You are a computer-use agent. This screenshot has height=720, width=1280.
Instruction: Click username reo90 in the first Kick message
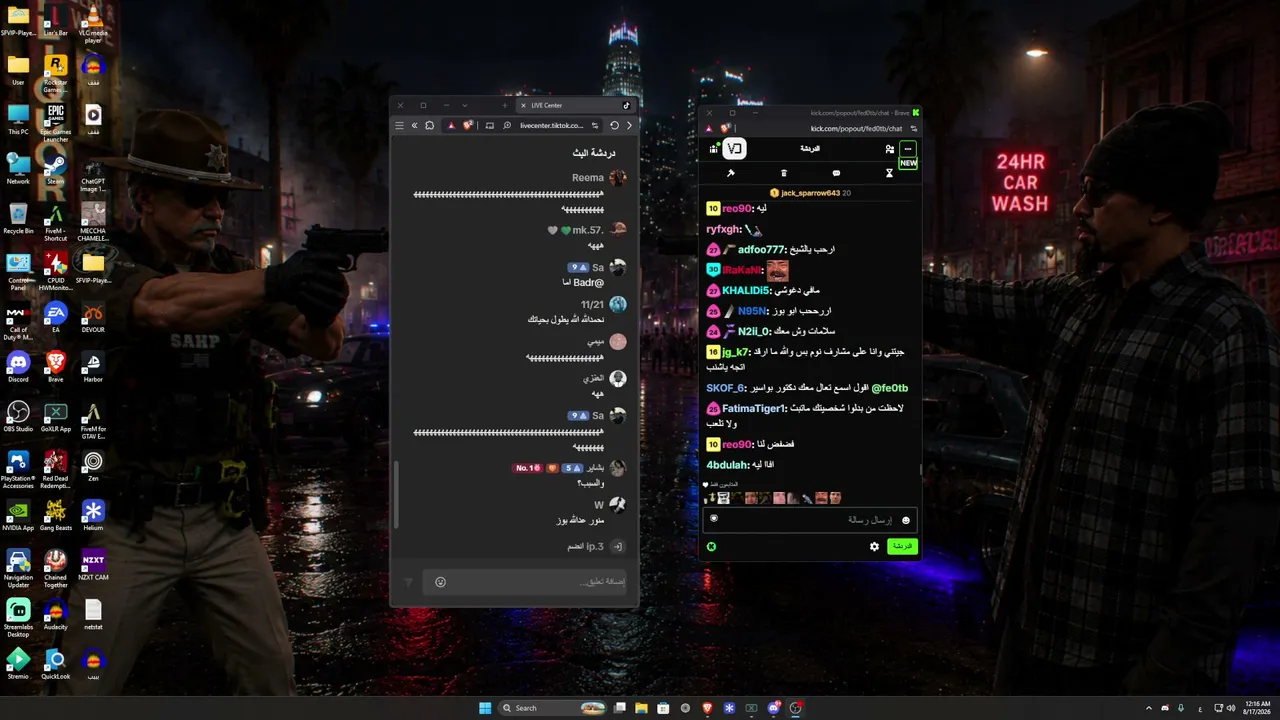point(737,208)
